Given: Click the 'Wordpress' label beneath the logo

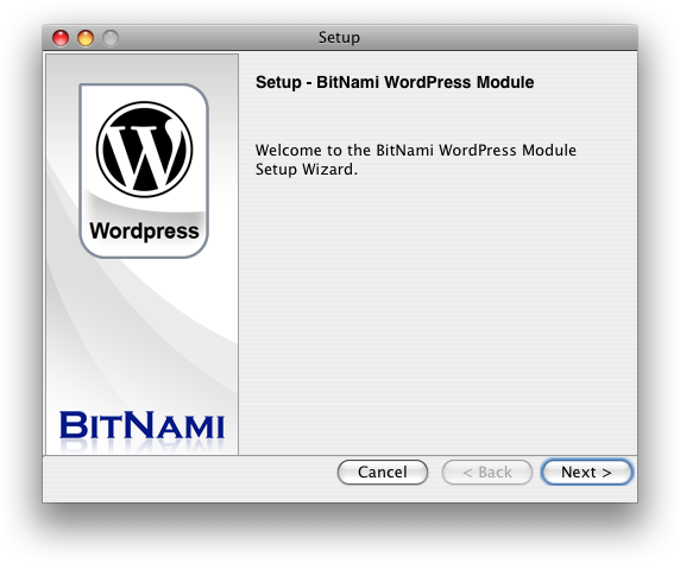Looking at the screenshot, I should coord(144,231).
